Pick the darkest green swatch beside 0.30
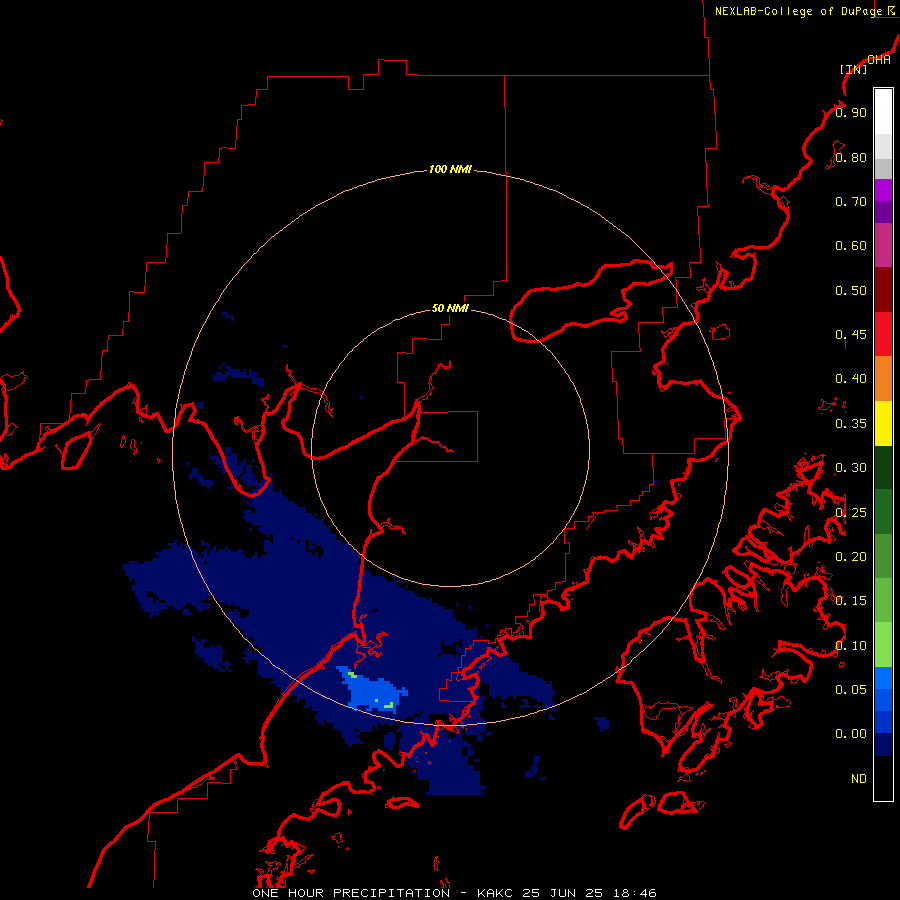The image size is (900, 900). coord(883,467)
